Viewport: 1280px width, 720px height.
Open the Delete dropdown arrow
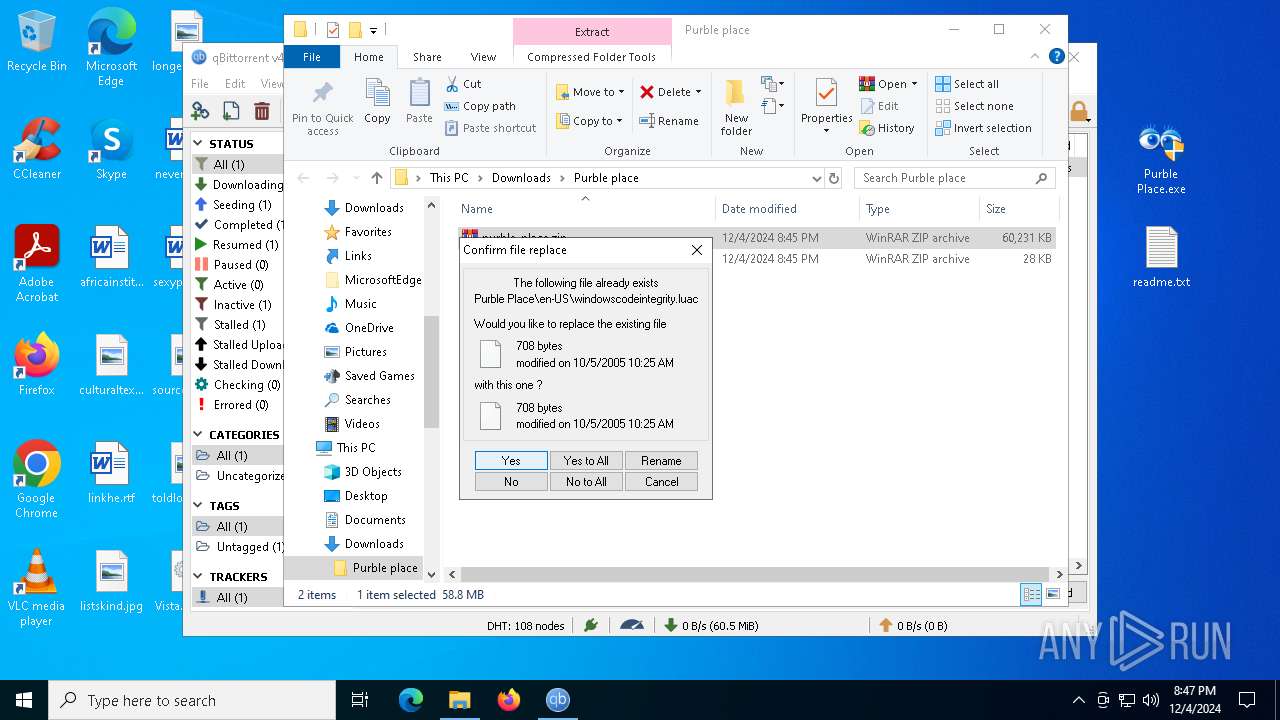click(698, 92)
